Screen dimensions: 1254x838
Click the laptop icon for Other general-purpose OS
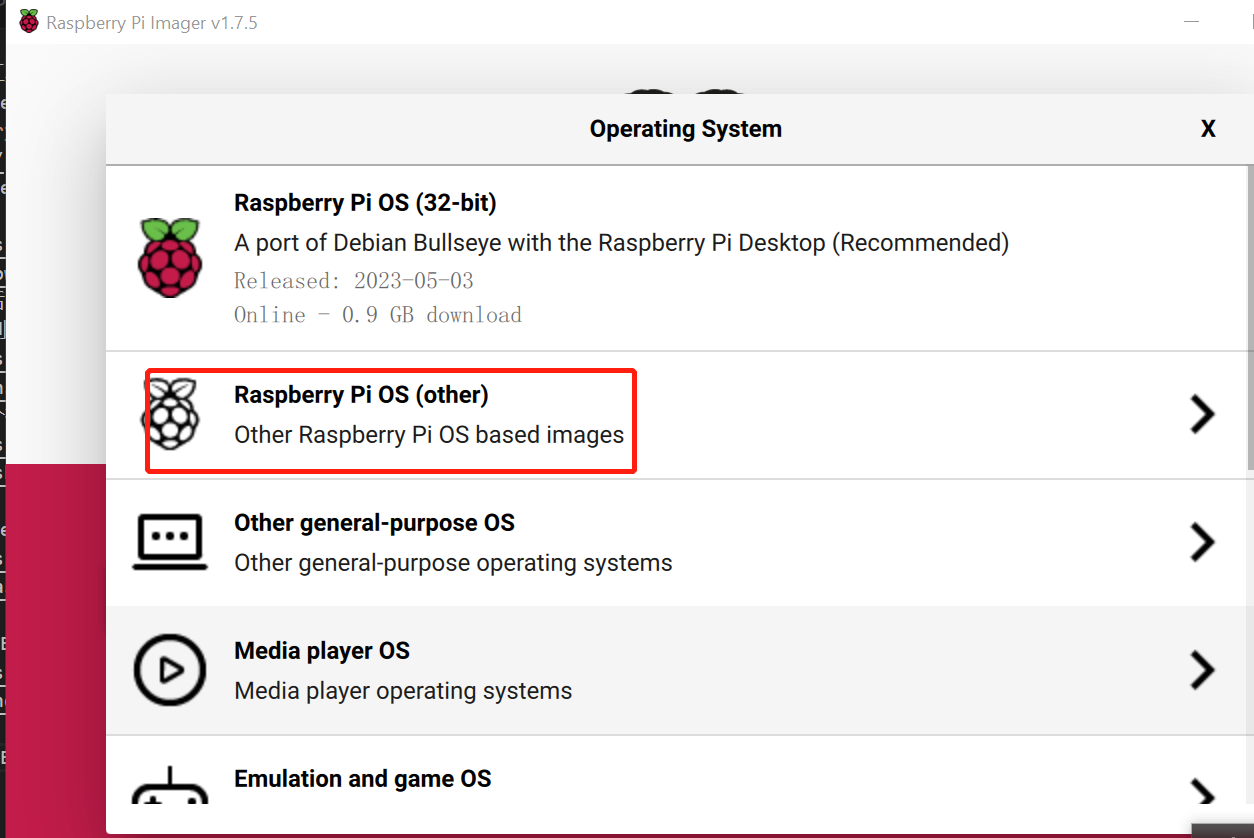click(170, 542)
